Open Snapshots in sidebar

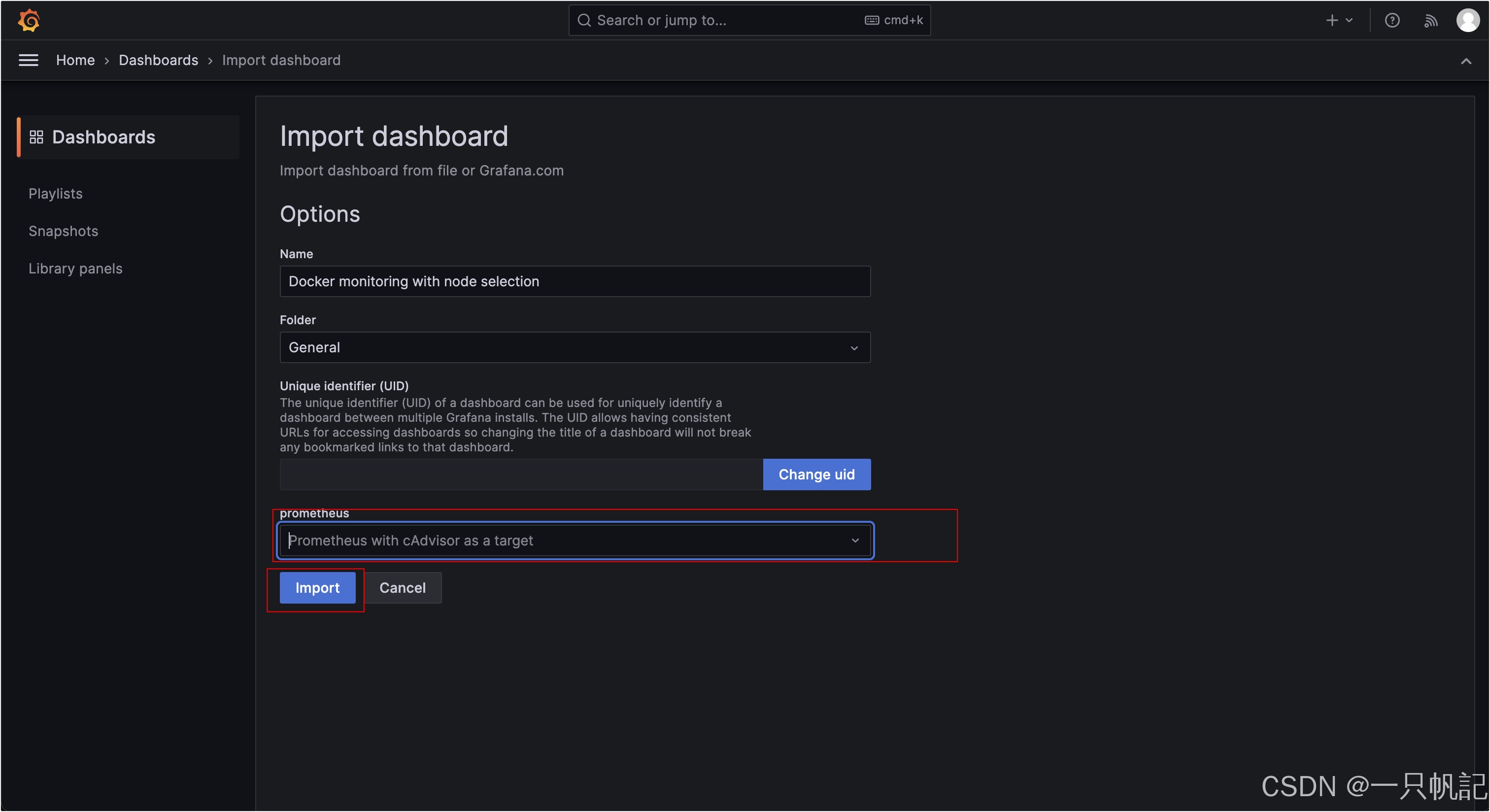[63, 232]
